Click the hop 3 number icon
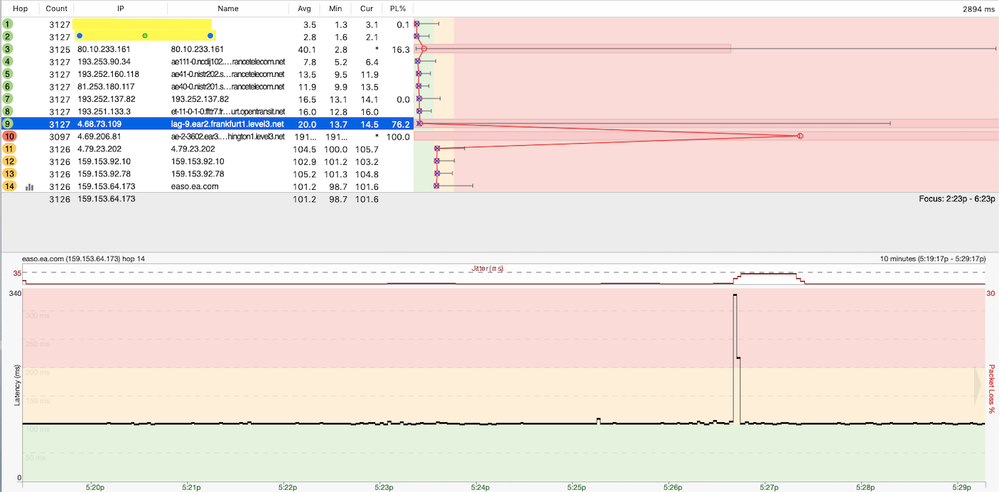999x492 pixels. pos(8,48)
